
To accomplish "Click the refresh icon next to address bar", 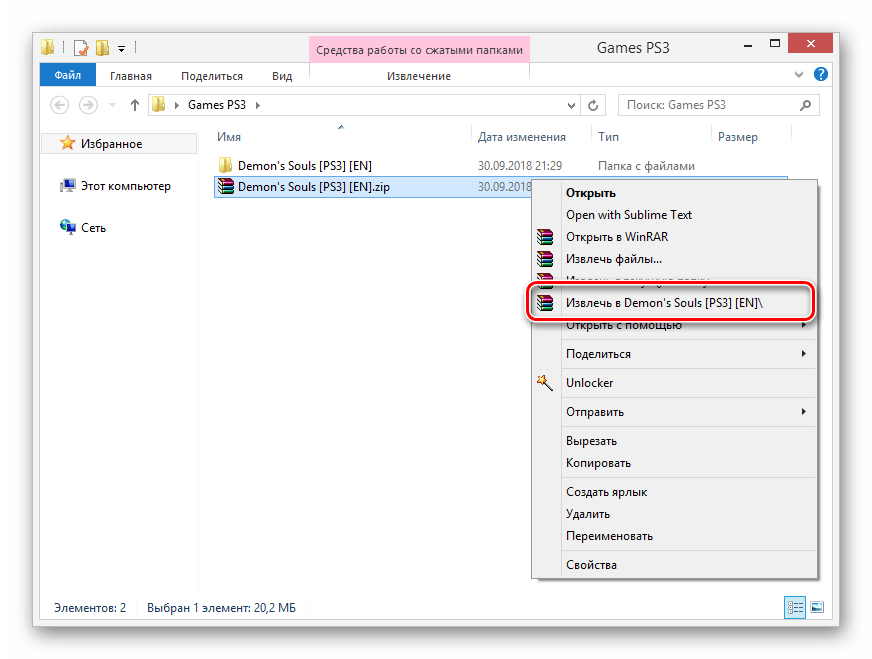I will 594,105.
